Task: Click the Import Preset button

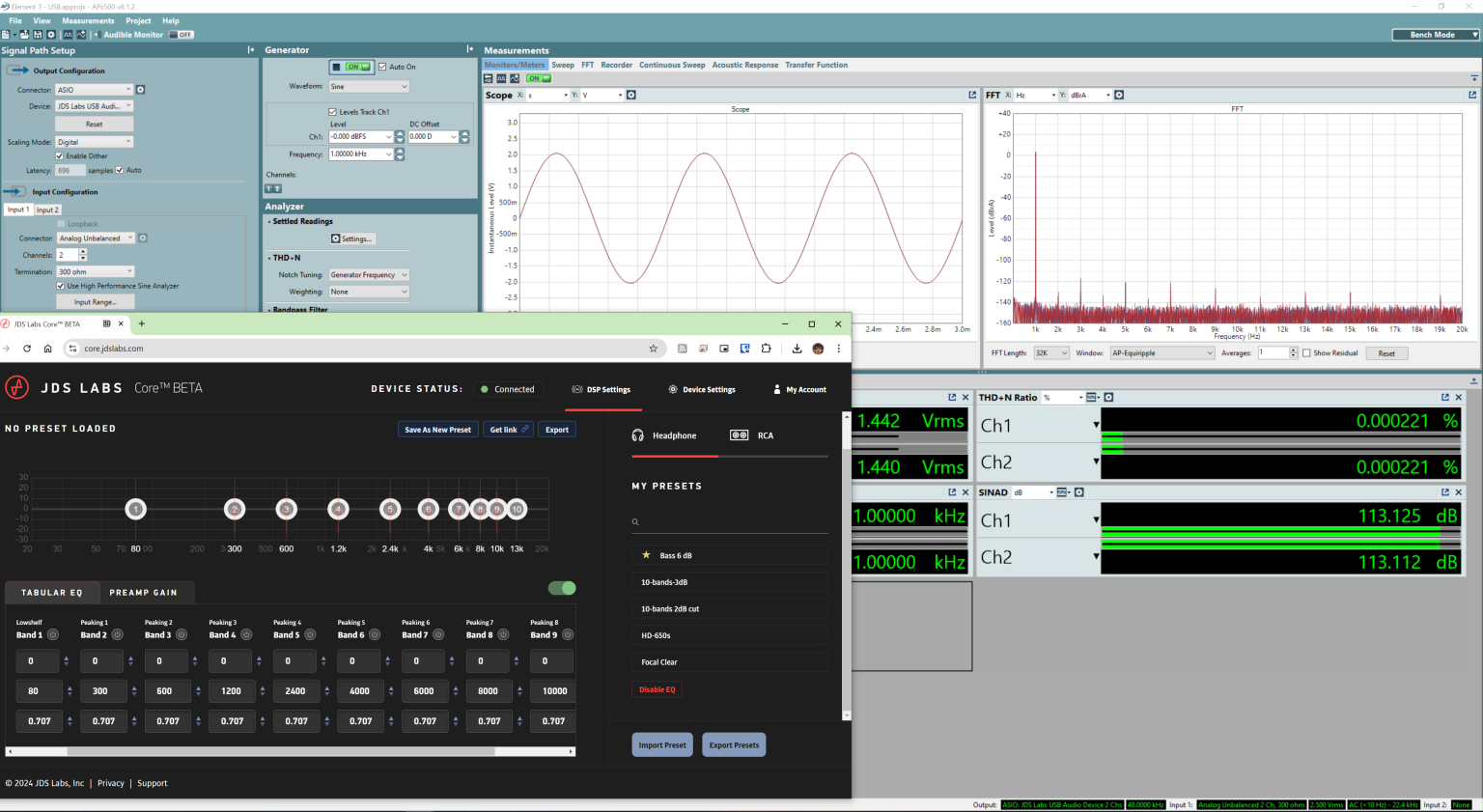Action: click(661, 744)
